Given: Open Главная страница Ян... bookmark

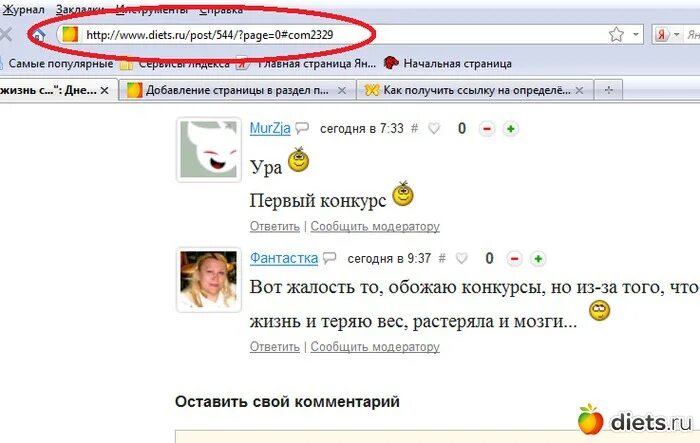Looking at the screenshot, I should pos(306,64).
